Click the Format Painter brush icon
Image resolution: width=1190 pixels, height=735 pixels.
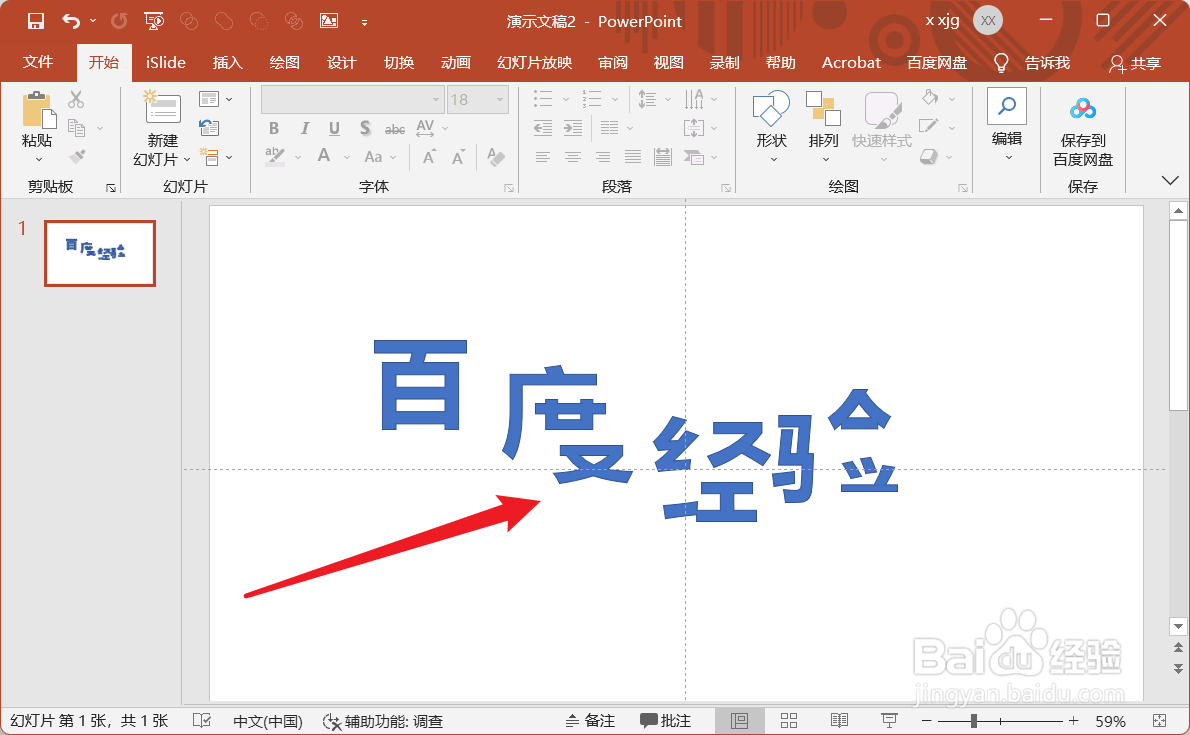(x=77, y=156)
